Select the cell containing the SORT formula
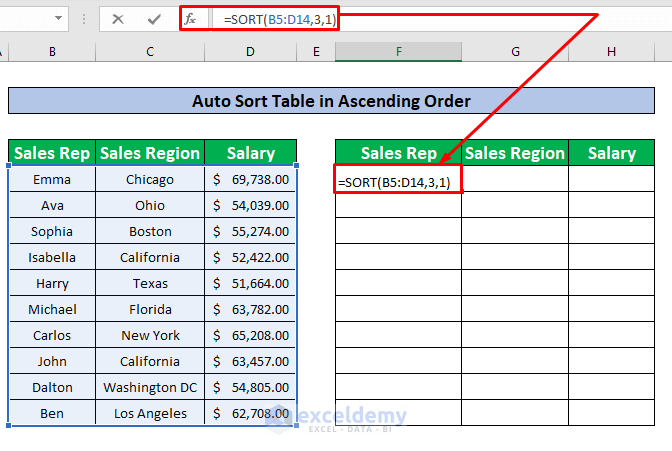This screenshot has width=672, height=451. (398, 181)
